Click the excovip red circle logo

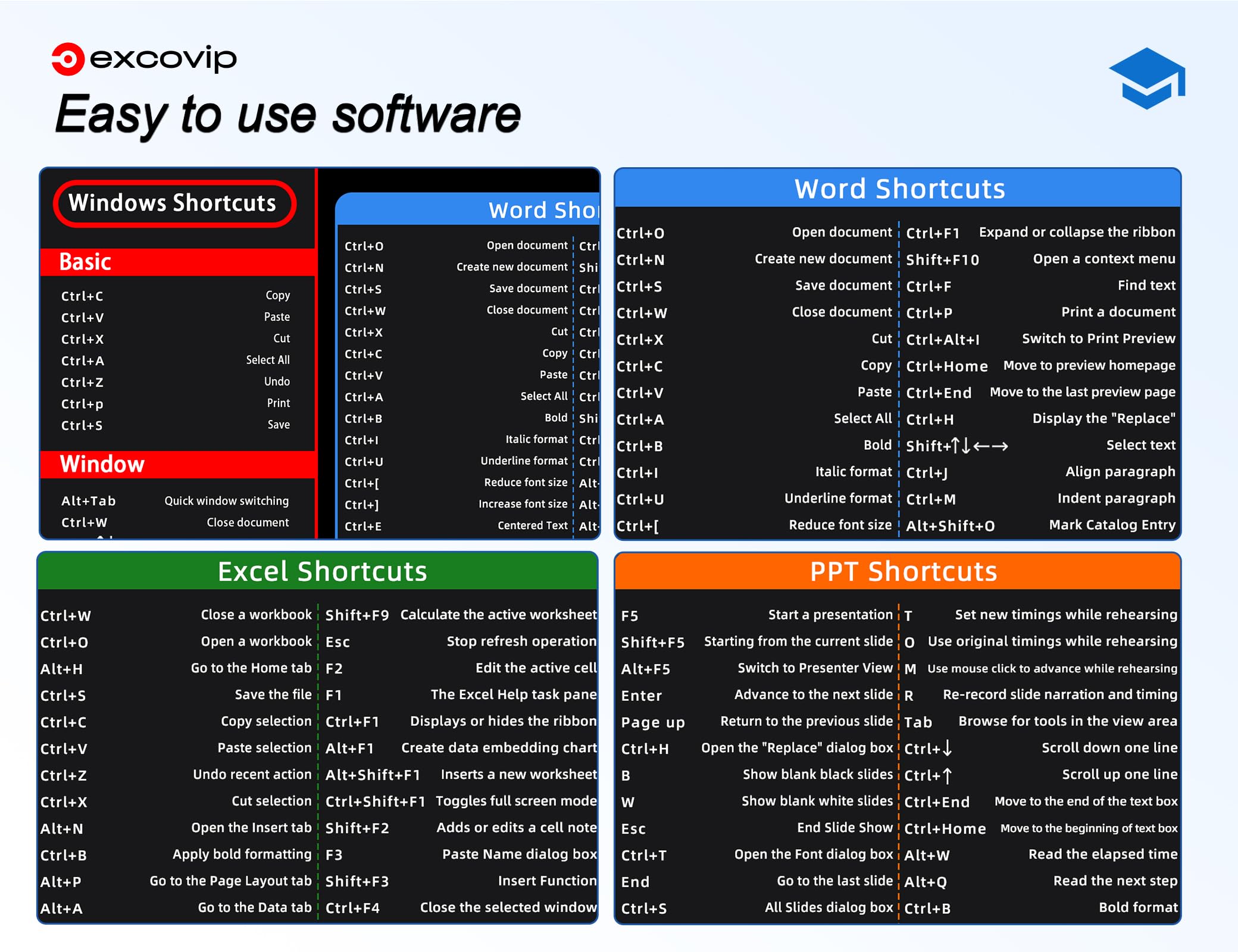(x=68, y=59)
